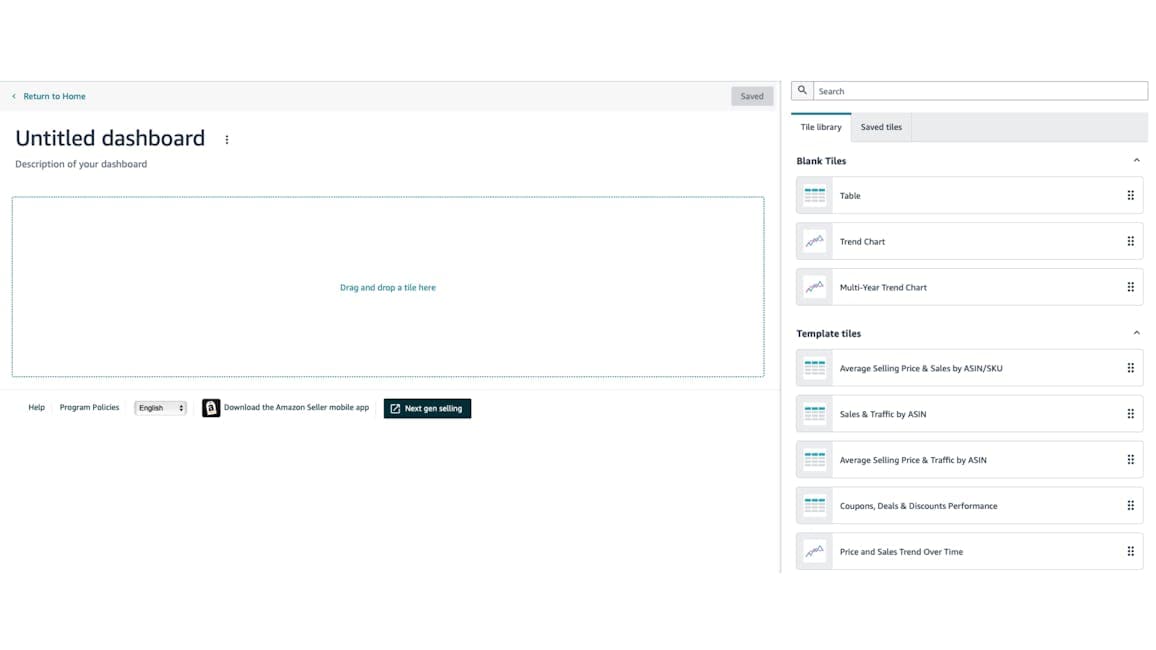
Task: Collapse the Template tiles section
Action: click(1136, 333)
